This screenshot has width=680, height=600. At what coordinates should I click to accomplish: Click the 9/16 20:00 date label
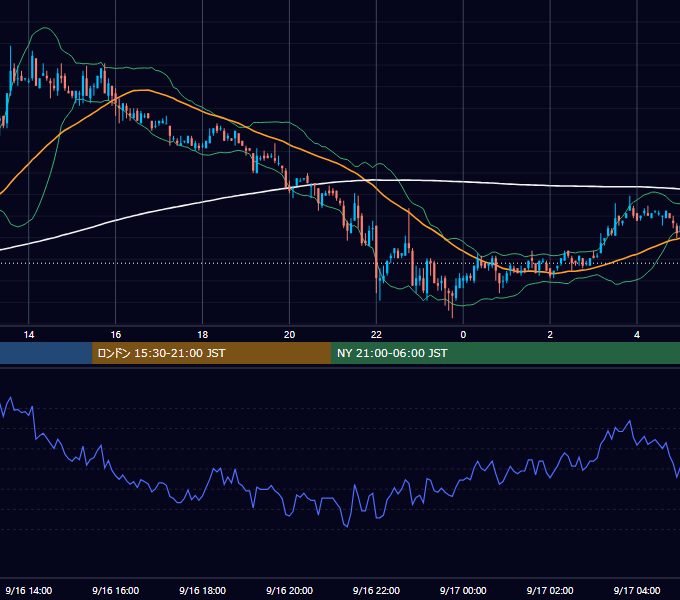289,590
